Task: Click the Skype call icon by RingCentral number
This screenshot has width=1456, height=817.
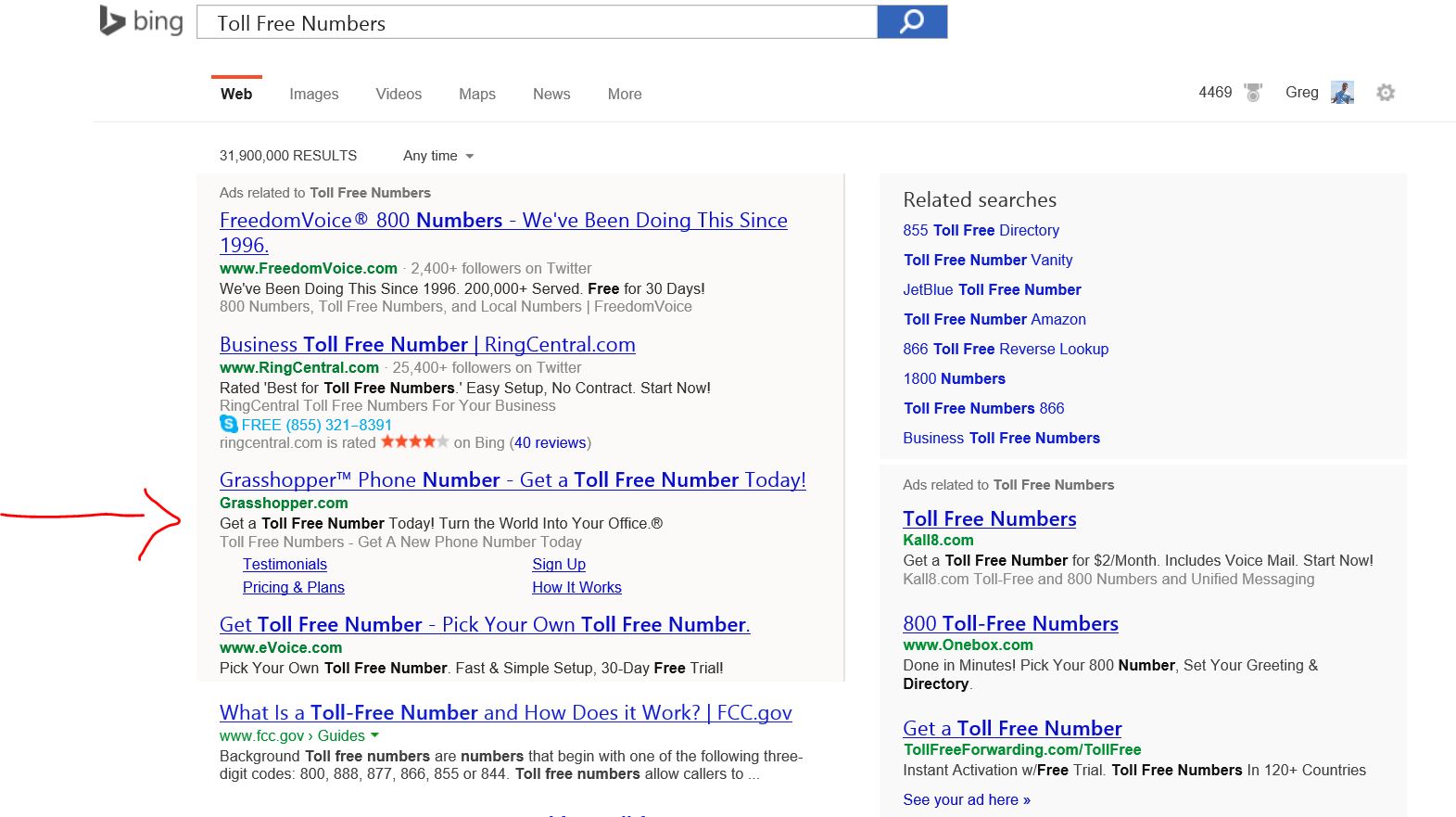Action: (229, 424)
